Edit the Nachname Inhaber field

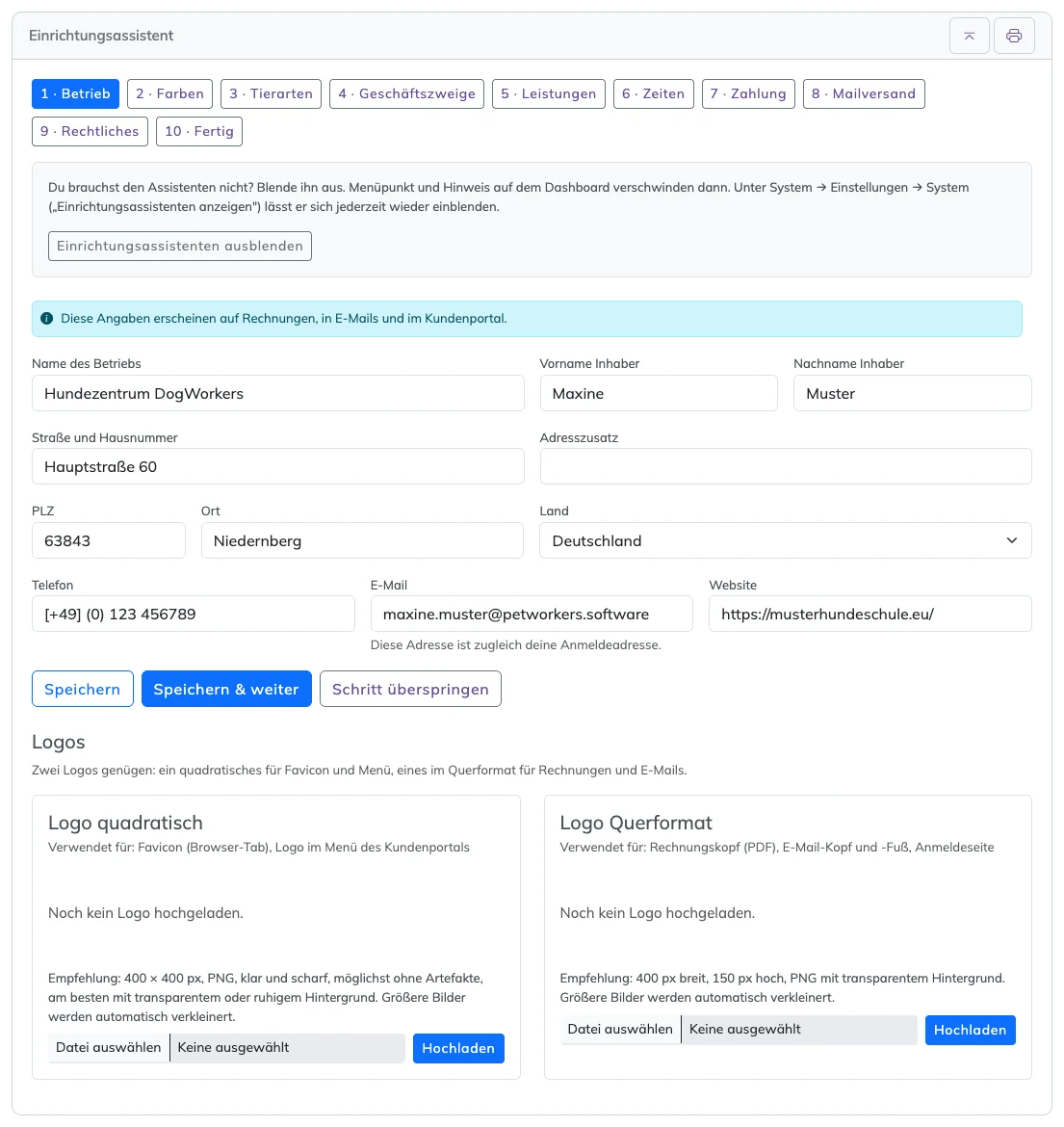tap(913, 393)
